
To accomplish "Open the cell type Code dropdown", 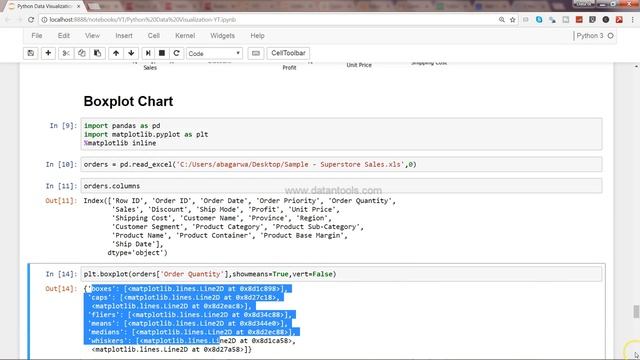I will (214, 53).
